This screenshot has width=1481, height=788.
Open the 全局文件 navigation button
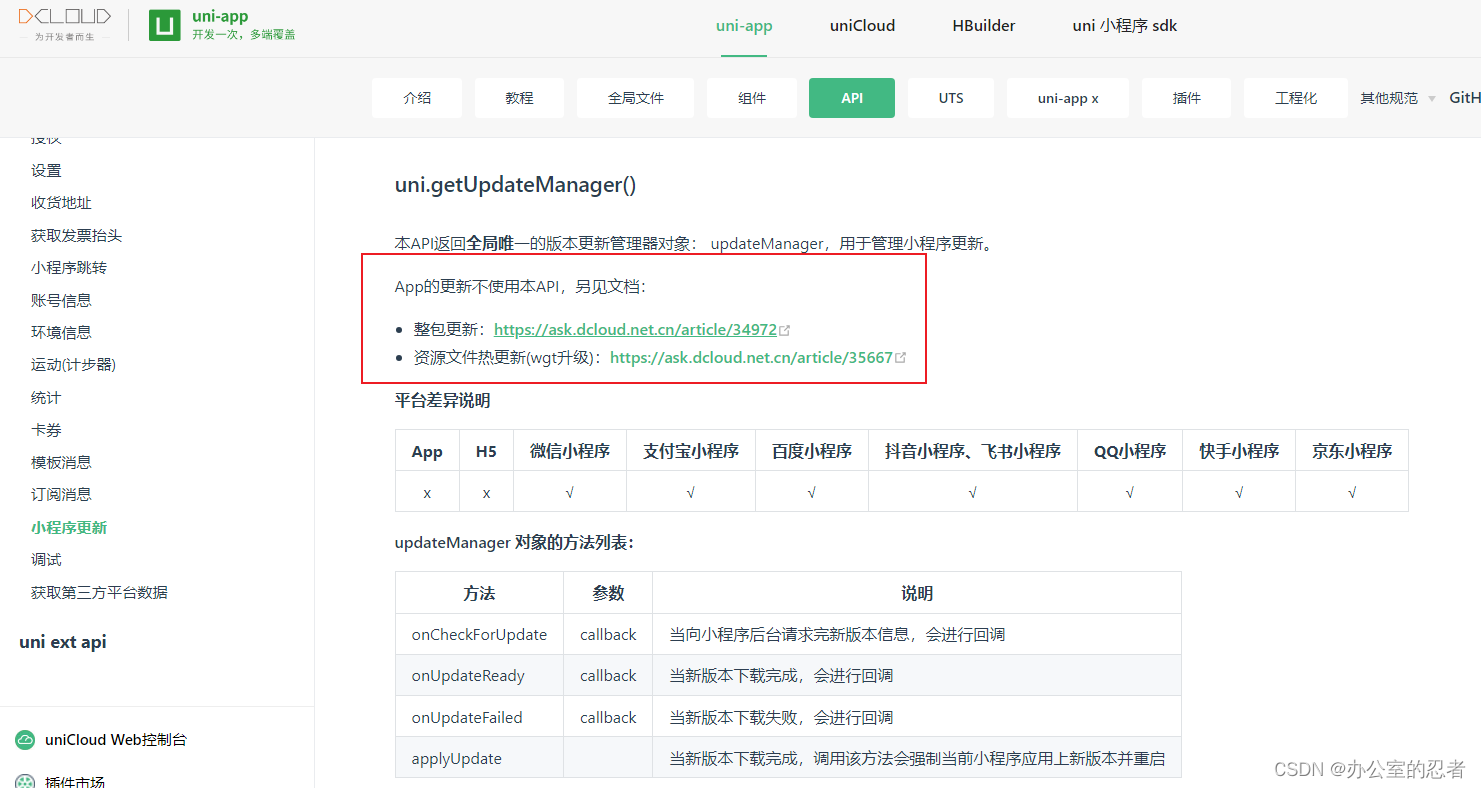pyautogui.click(x=636, y=98)
